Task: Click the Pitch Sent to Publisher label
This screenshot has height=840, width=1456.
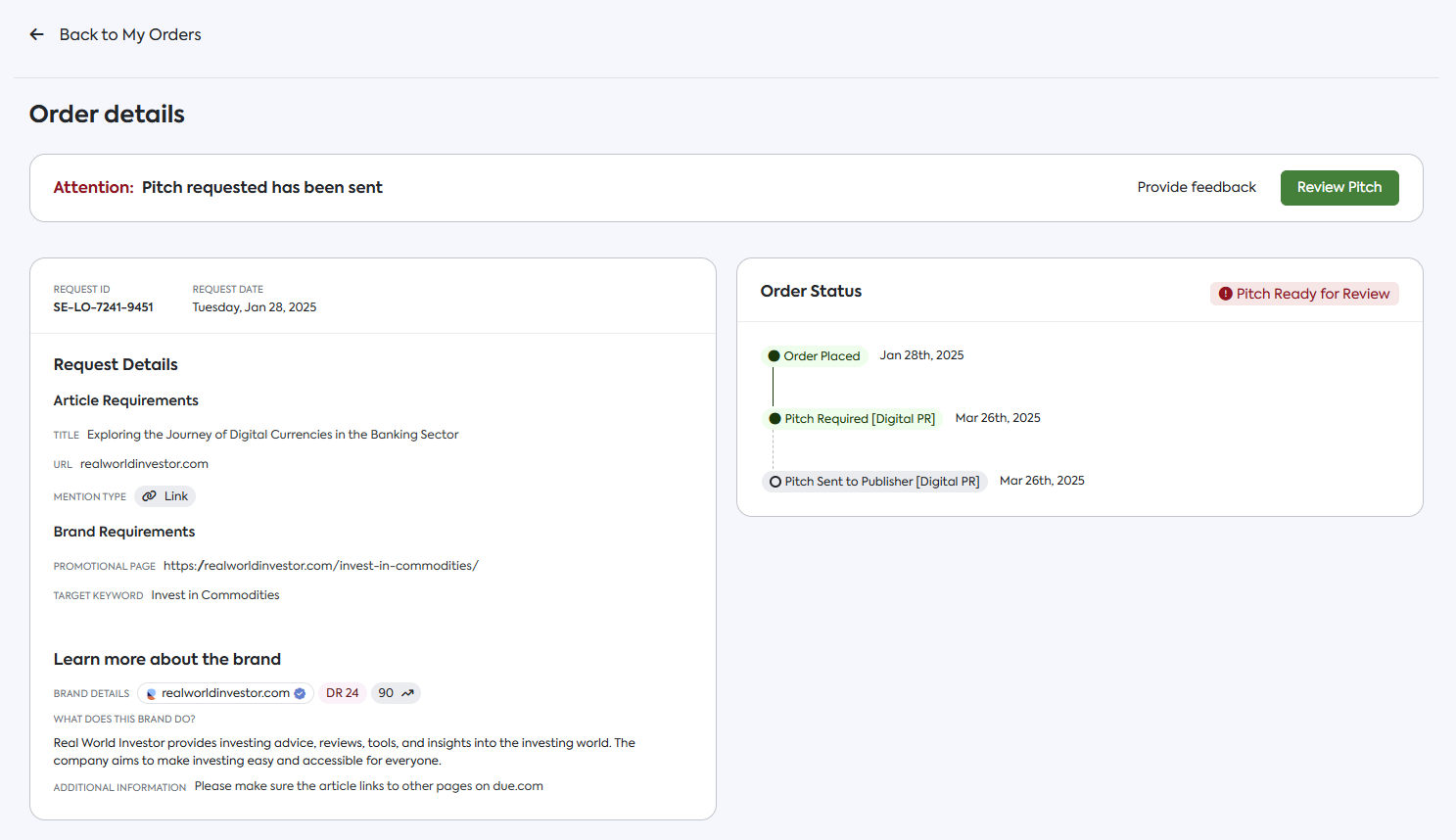Action: (881, 482)
